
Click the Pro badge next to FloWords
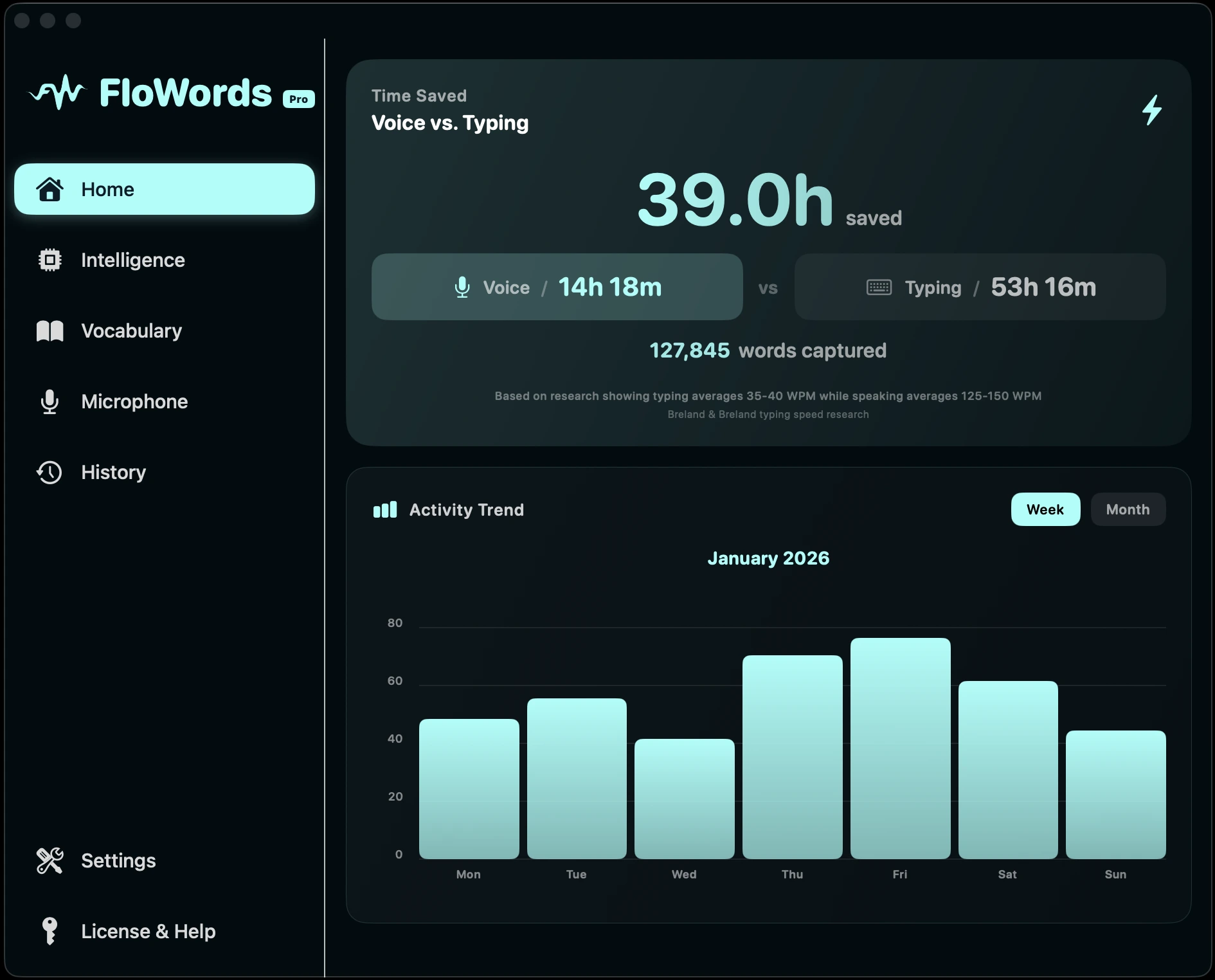click(x=298, y=98)
